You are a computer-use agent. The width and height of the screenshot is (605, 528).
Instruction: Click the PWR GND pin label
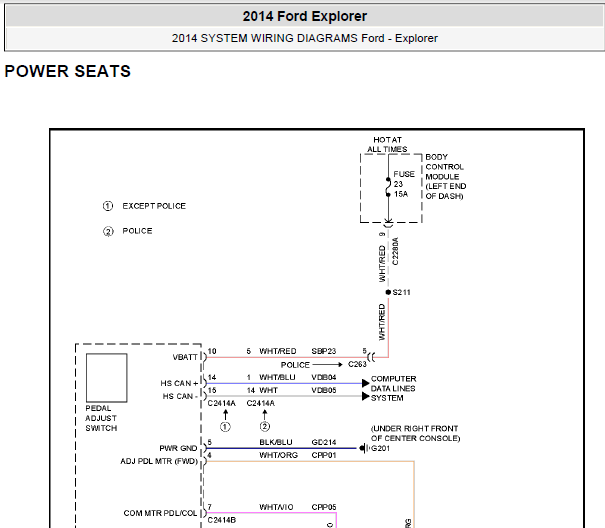coord(178,448)
